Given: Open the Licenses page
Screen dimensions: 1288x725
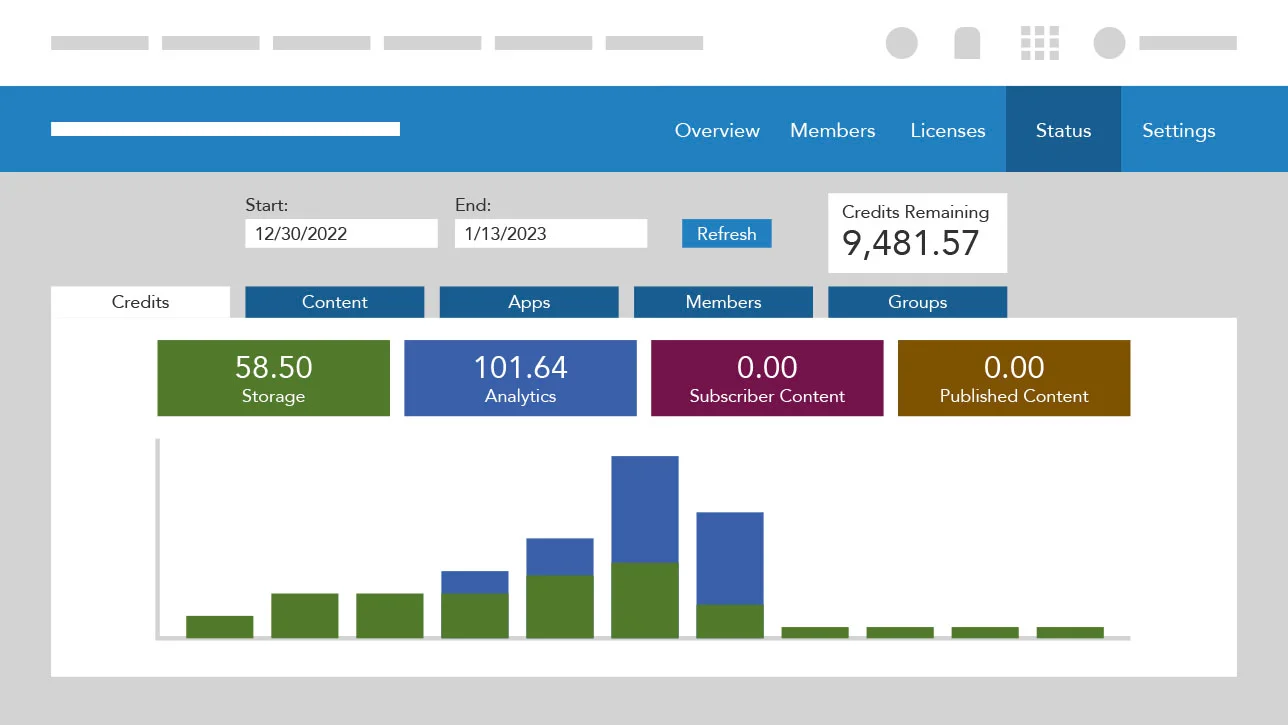Looking at the screenshot, I should click(x=947, y=130).
